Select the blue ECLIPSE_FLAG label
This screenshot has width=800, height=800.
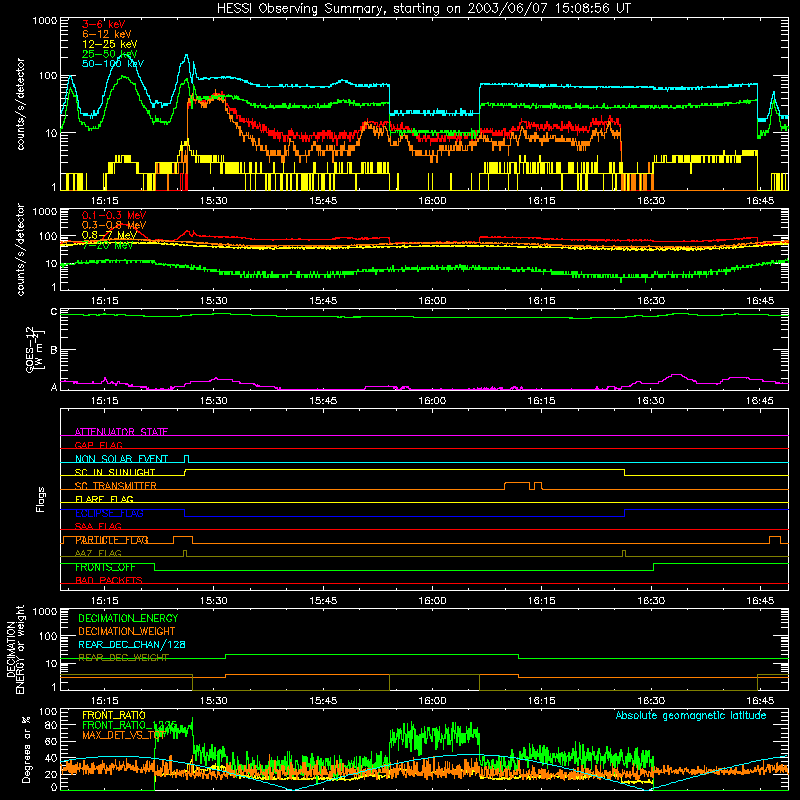tap(109, 513)
